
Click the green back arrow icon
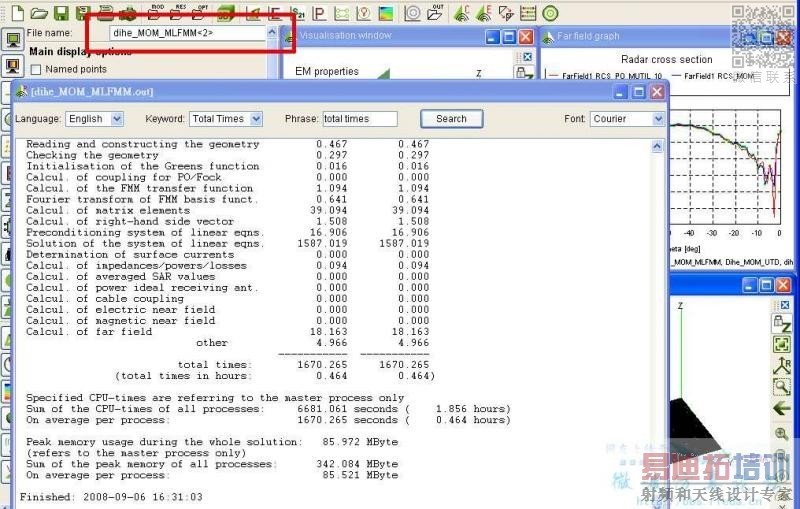(x=781, y=409)
